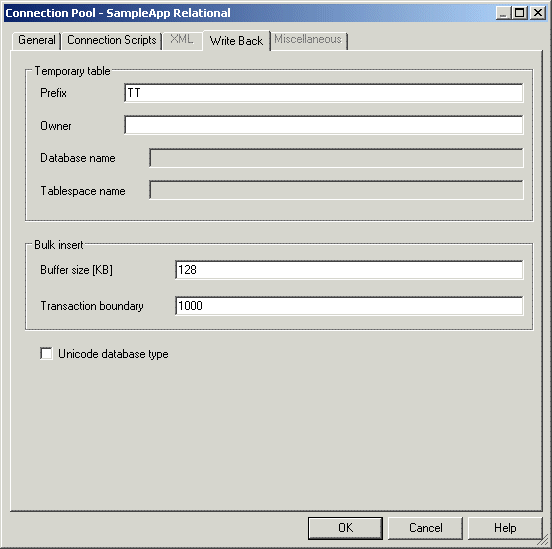
Task: Click the window resize grip corner
Action: [544, 541]
